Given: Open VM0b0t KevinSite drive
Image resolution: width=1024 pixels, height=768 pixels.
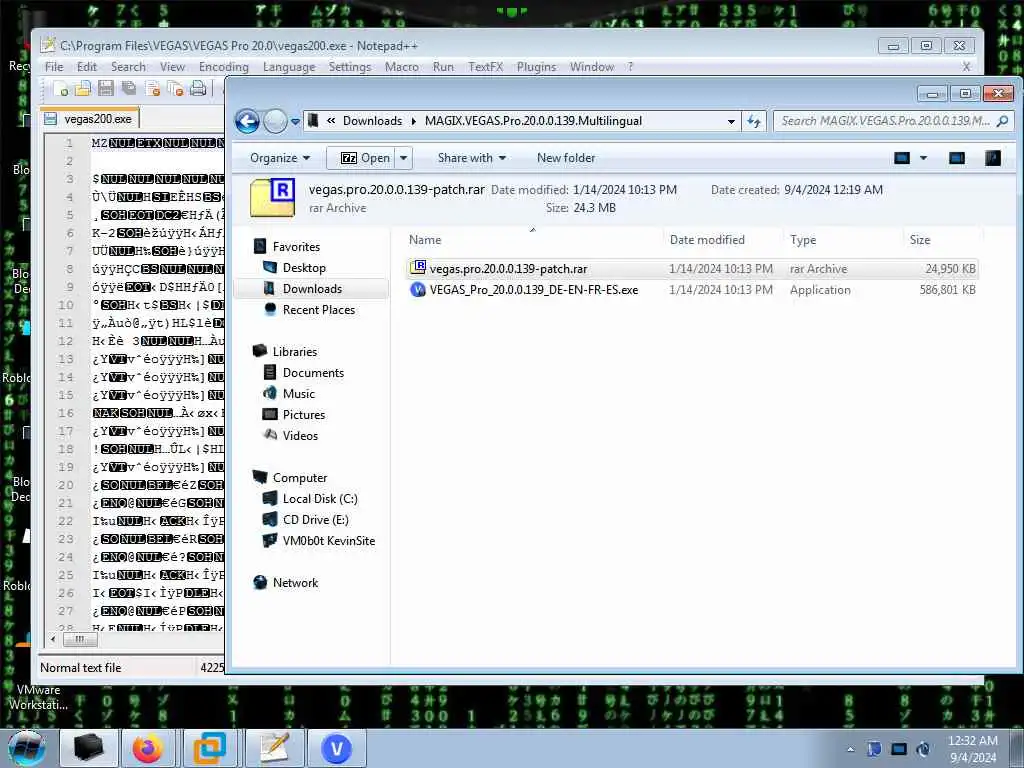Looking at the screenshot, I should pos(328,541).
